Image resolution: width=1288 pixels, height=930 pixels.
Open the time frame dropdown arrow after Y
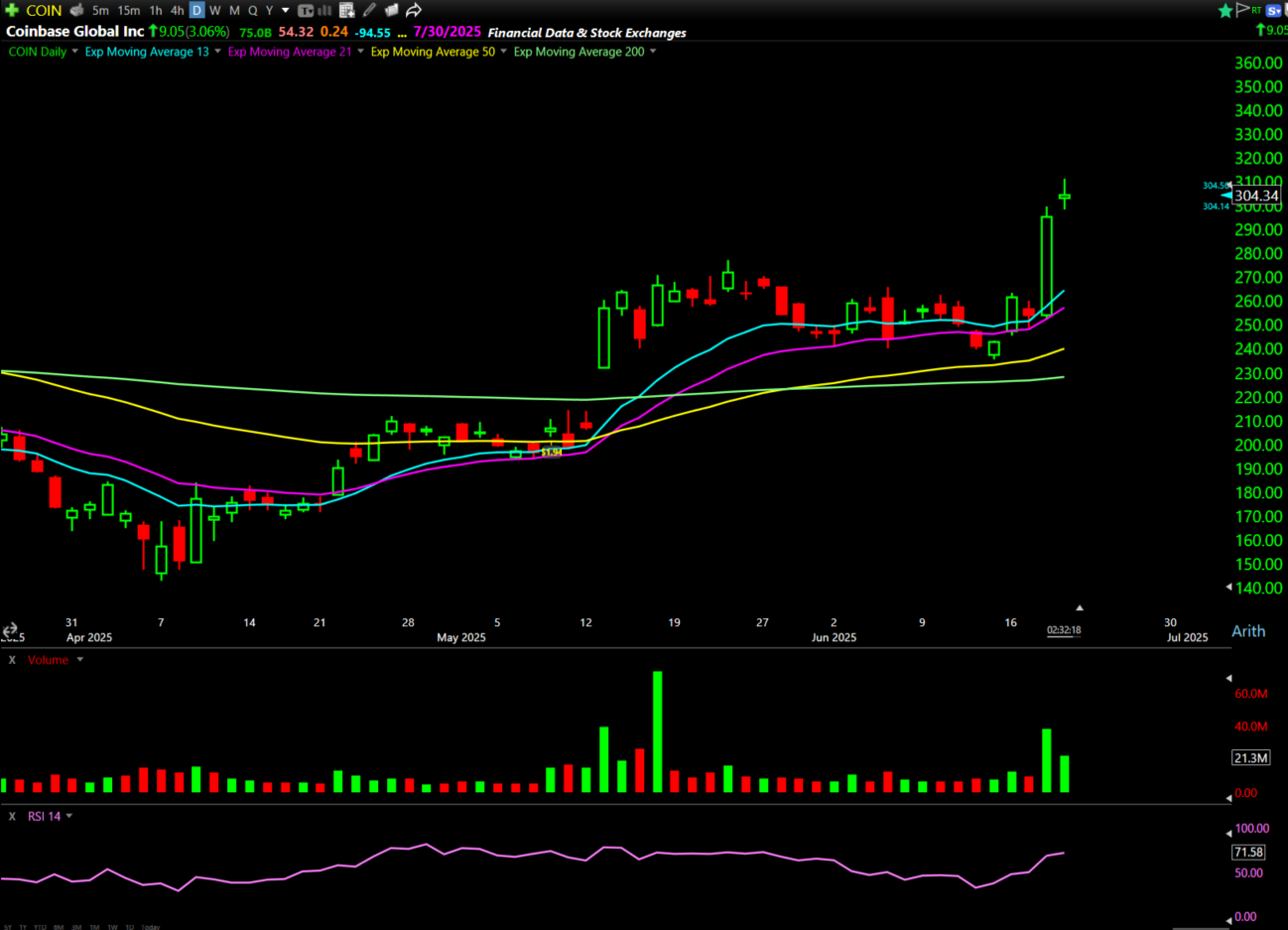(286, 11)
